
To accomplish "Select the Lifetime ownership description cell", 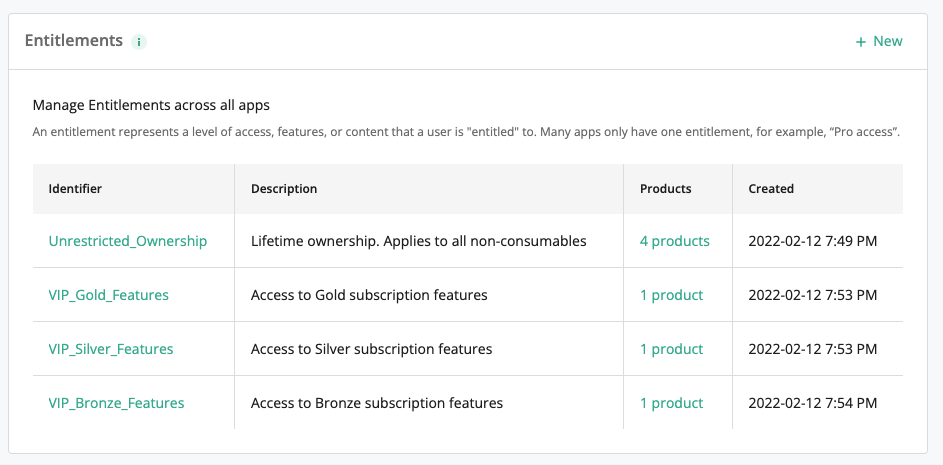I will coord(418,241).
